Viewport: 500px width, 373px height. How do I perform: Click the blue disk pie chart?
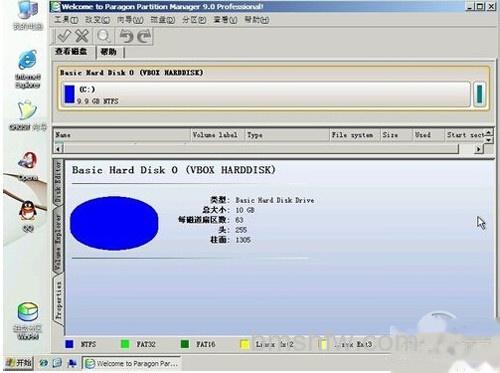coord(114,223)
